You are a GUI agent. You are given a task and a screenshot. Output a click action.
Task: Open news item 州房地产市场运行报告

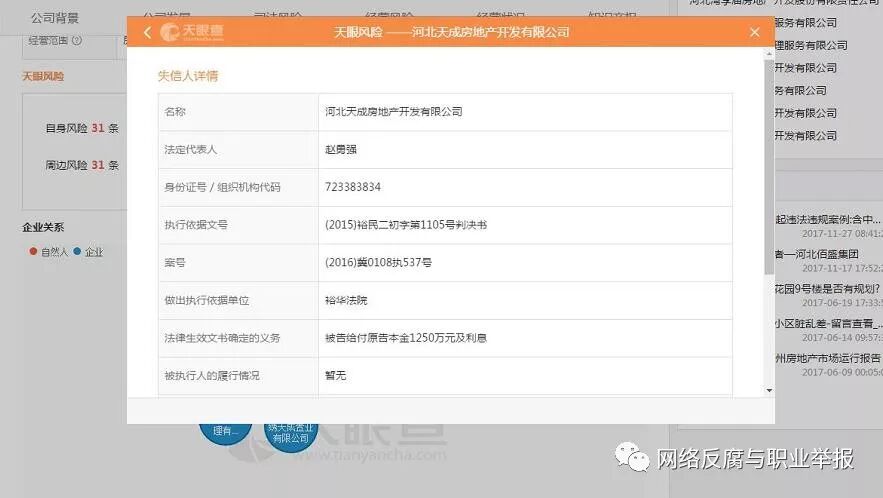coord(828,358)
